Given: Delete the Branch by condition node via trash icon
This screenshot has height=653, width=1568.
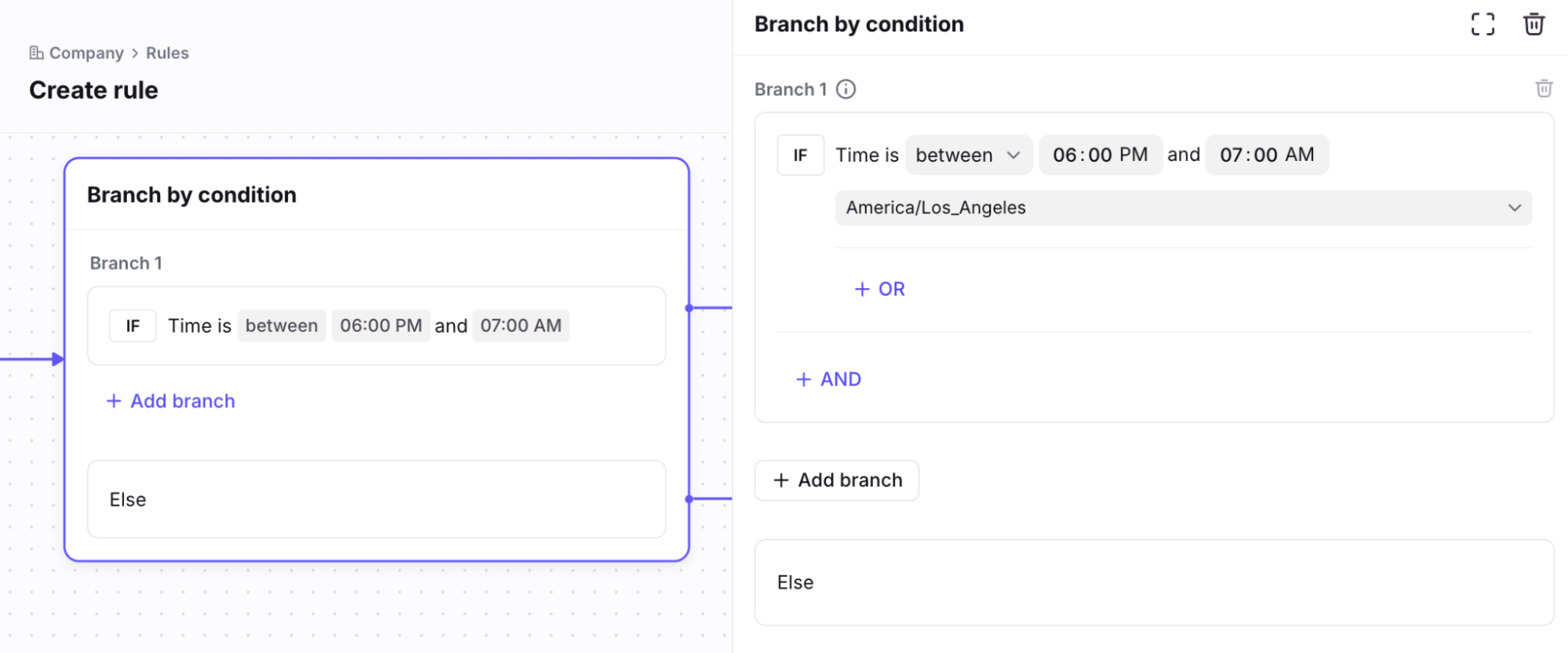Looking at the screenshot, I should tap(1533, 24).
